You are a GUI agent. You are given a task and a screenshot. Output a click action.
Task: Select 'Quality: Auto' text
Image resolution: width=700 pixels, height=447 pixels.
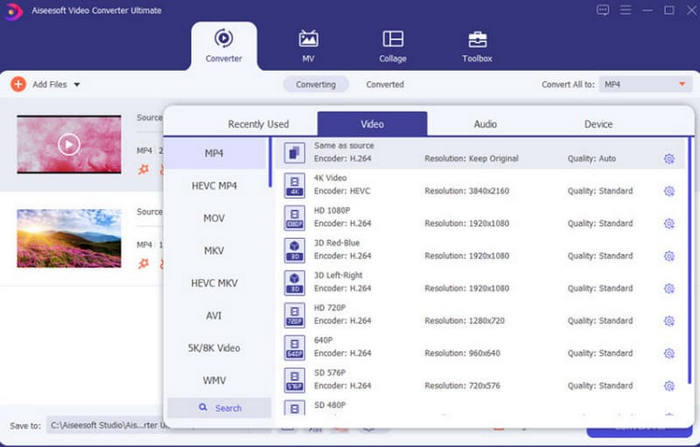(x=592, y=159)
